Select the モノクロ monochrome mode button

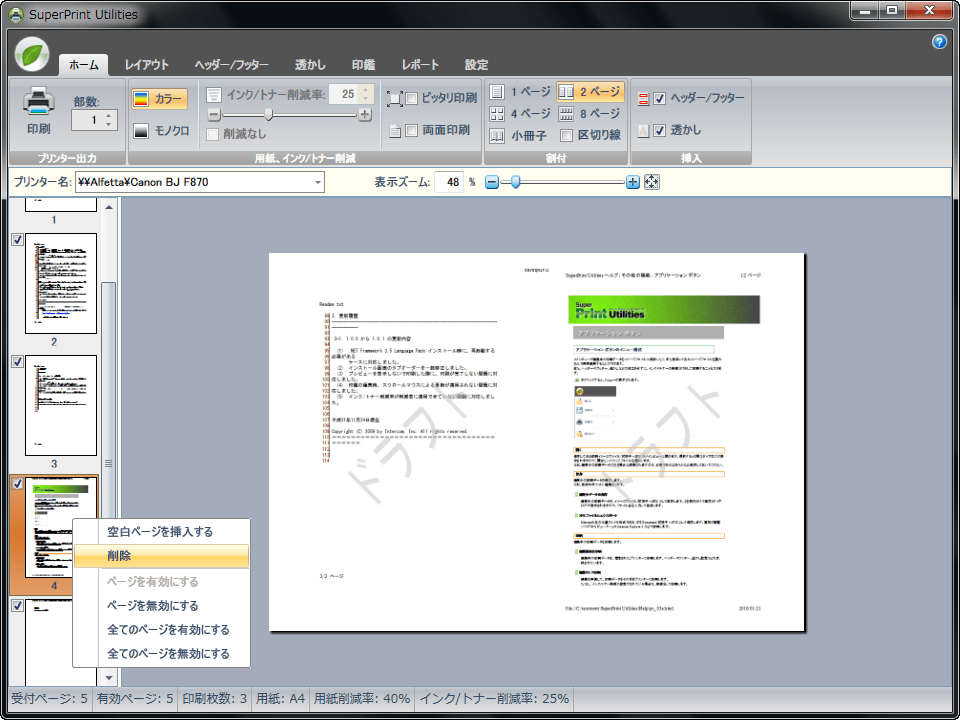(161, 131)
